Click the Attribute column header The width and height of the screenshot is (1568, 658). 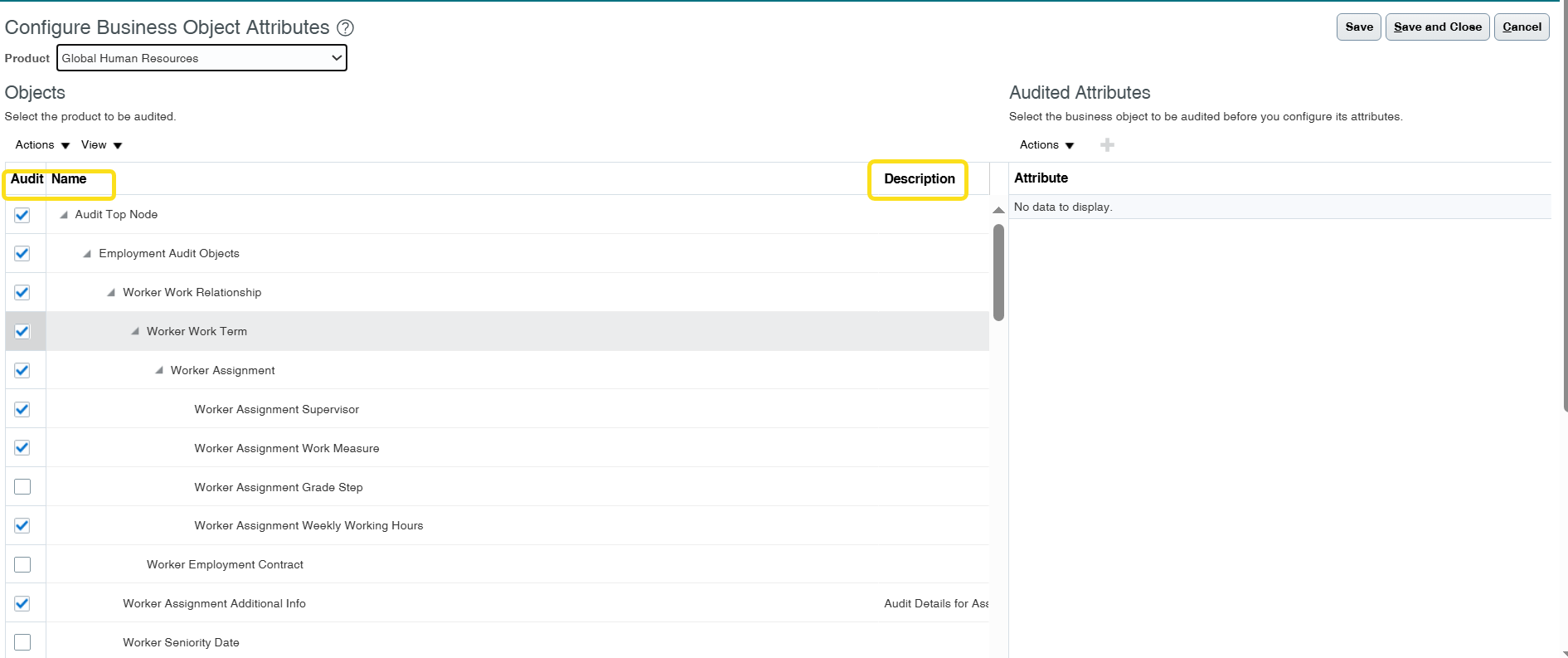click(x=1041, y=178)
